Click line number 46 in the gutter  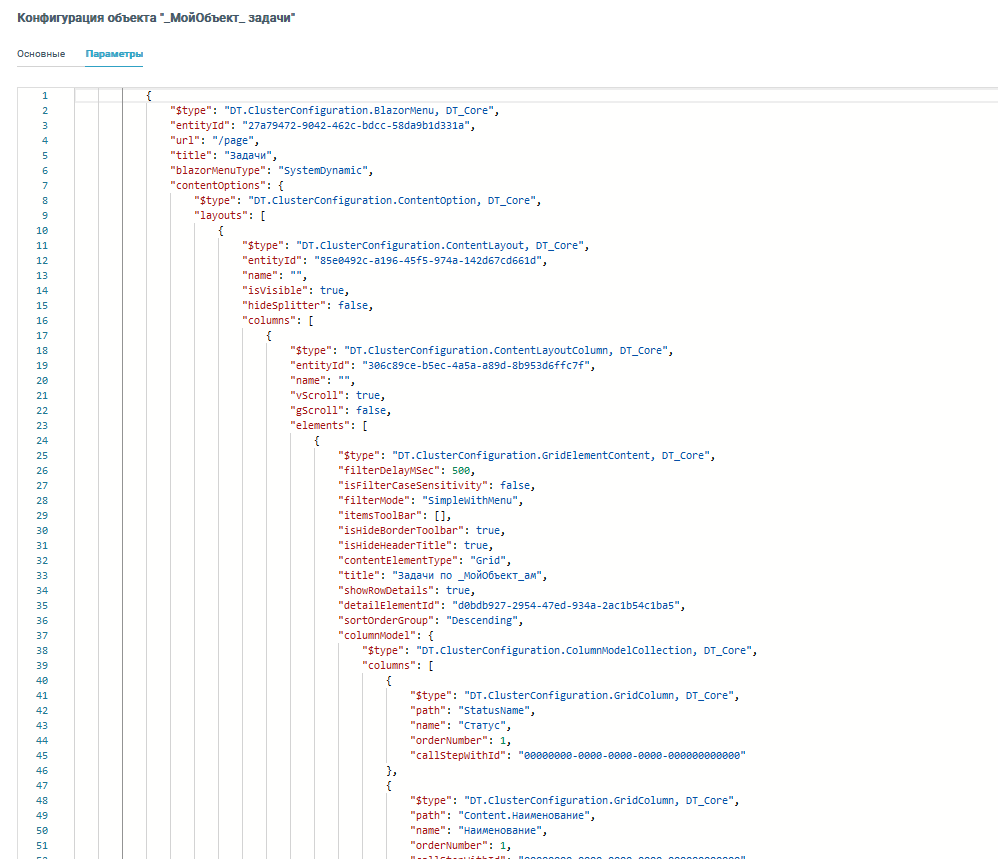[43, 770]
